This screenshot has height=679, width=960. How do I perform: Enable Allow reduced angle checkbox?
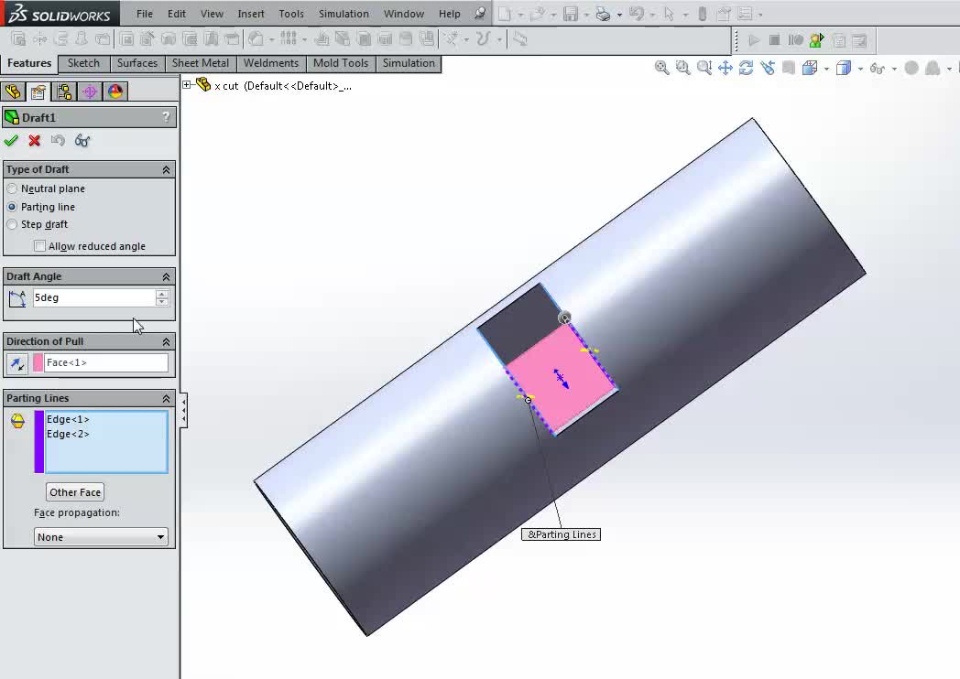[x=40, y=246]
